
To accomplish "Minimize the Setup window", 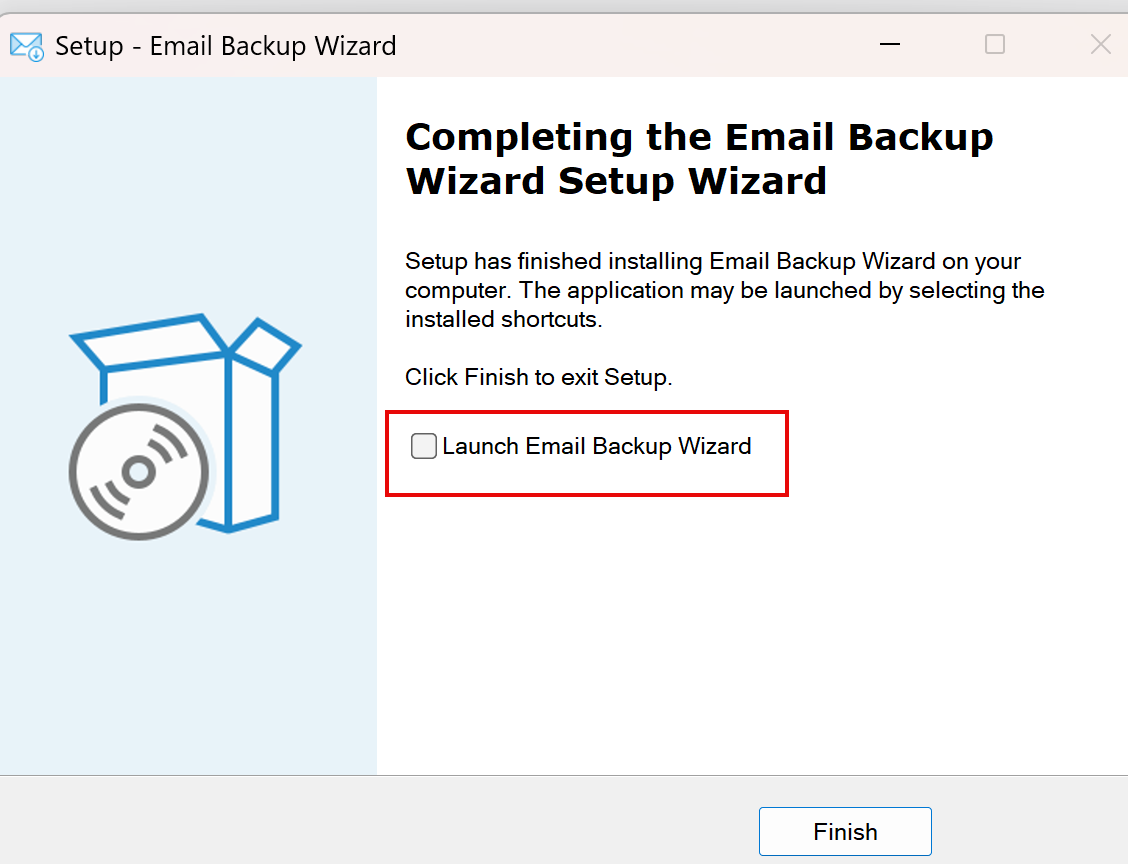I will click(x=889, y=45).
